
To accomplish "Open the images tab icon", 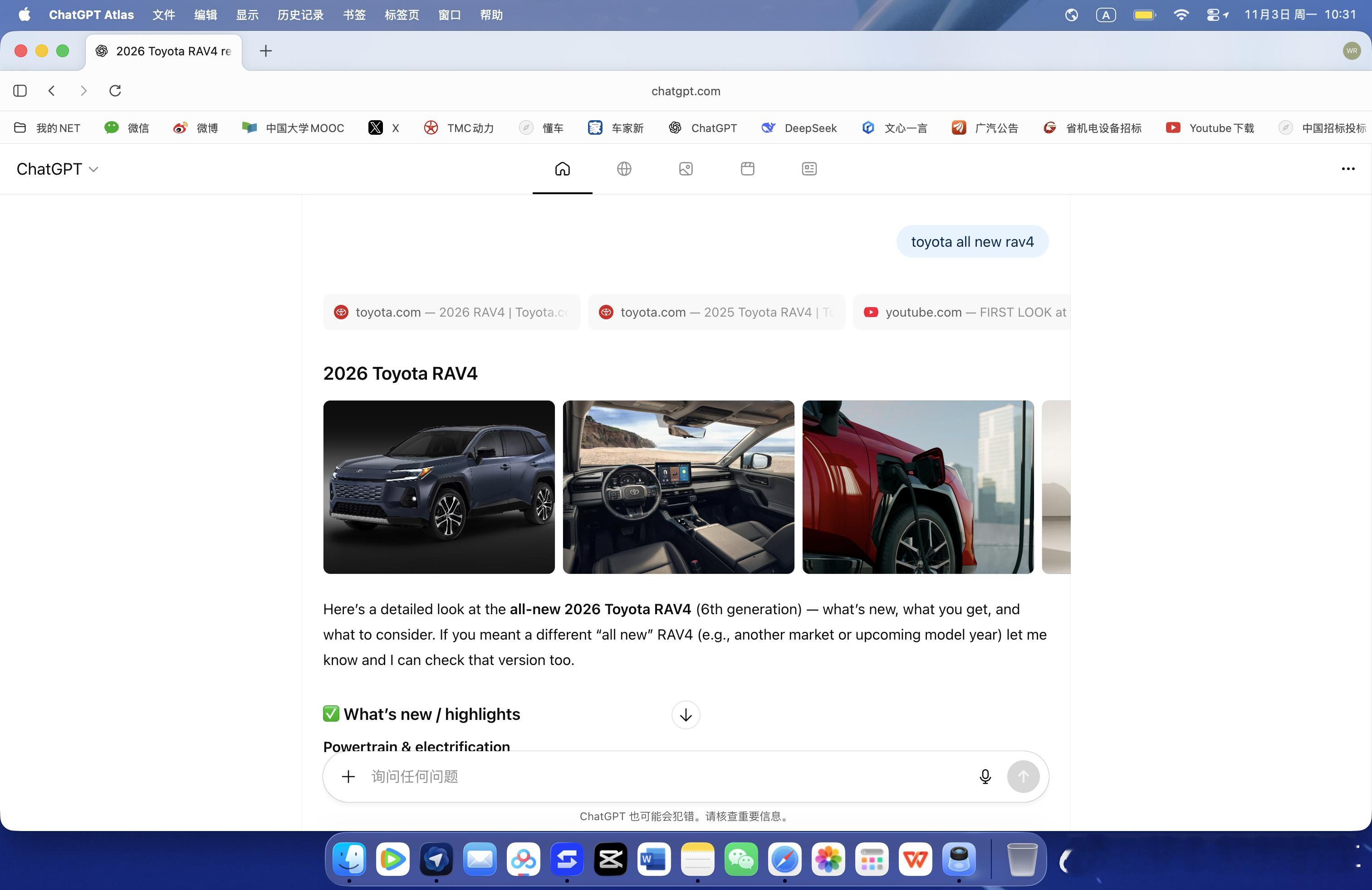I will [x=686, y=169].
